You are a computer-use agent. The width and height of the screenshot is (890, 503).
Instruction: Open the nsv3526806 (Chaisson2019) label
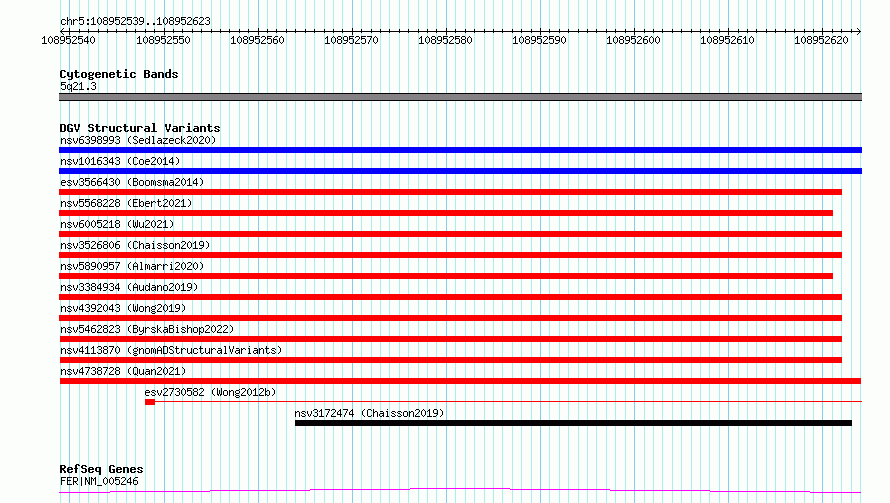[135, 245]
